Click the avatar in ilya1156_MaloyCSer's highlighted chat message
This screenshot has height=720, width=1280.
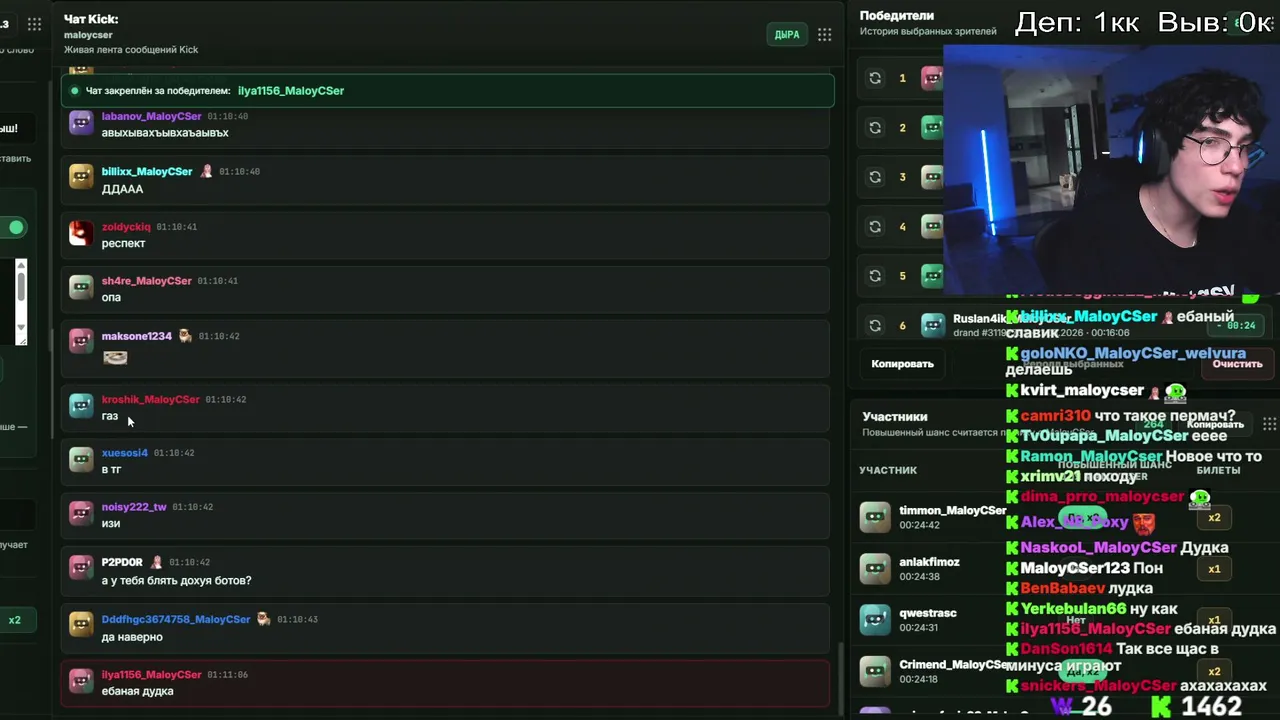pos(81,681)
